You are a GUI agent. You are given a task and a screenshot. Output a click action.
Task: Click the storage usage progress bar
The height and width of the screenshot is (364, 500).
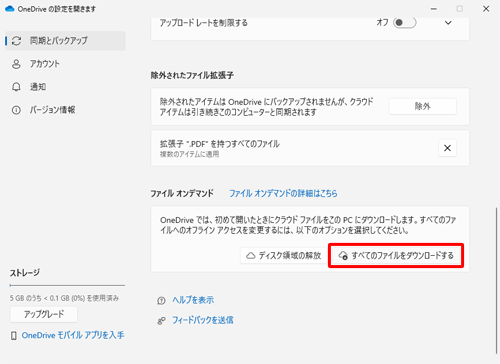(x=67, y=285)
